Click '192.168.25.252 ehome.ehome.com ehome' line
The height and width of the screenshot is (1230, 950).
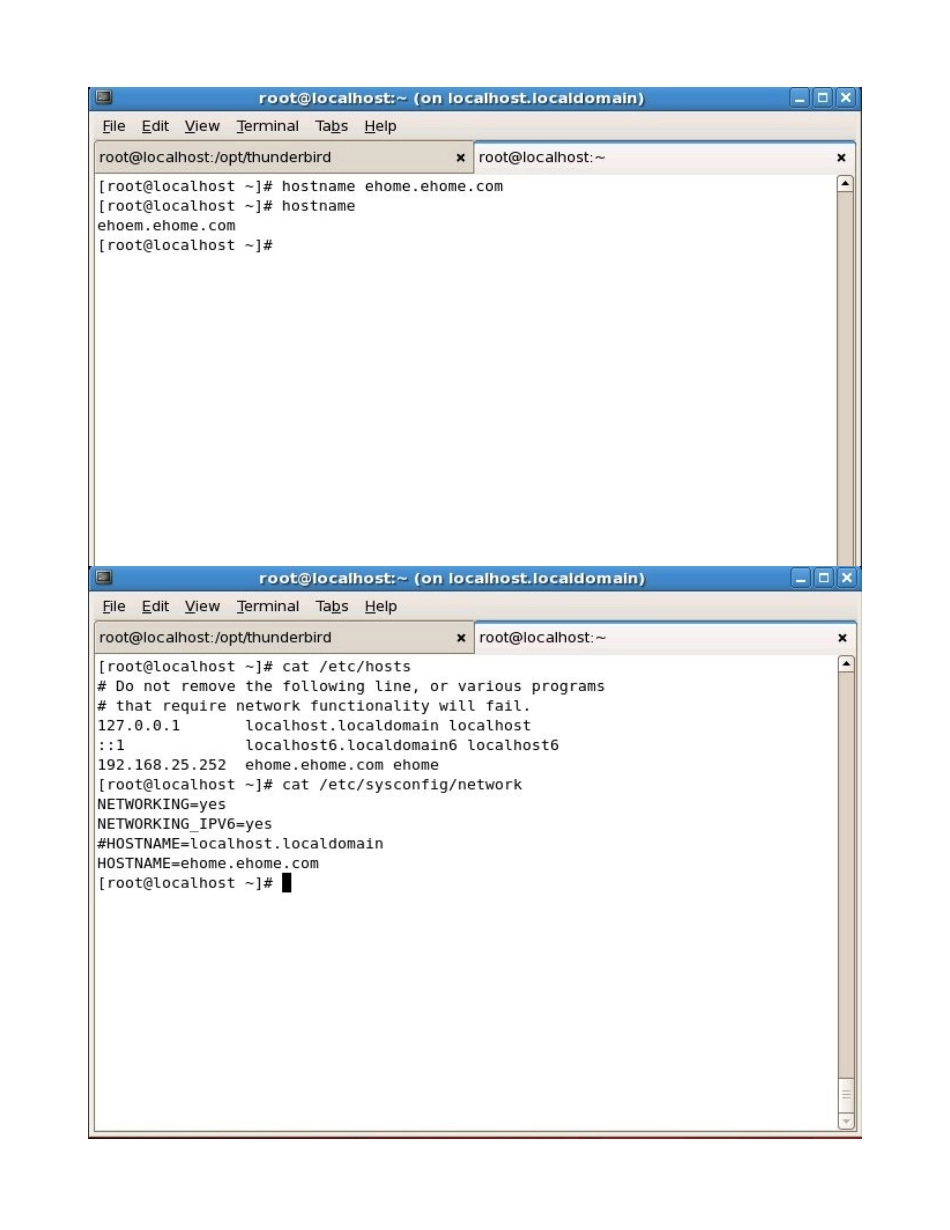point(268,765)
